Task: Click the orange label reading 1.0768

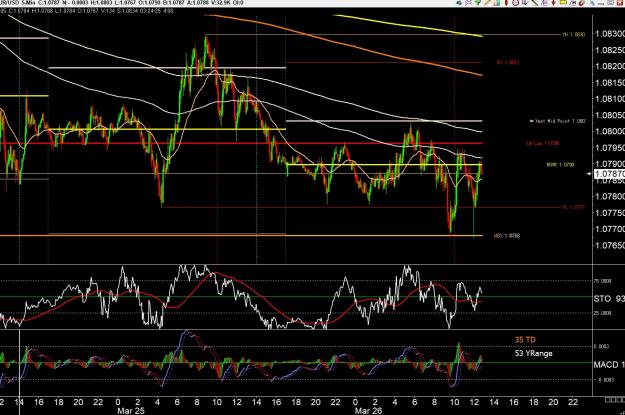Action: (507, 236)
